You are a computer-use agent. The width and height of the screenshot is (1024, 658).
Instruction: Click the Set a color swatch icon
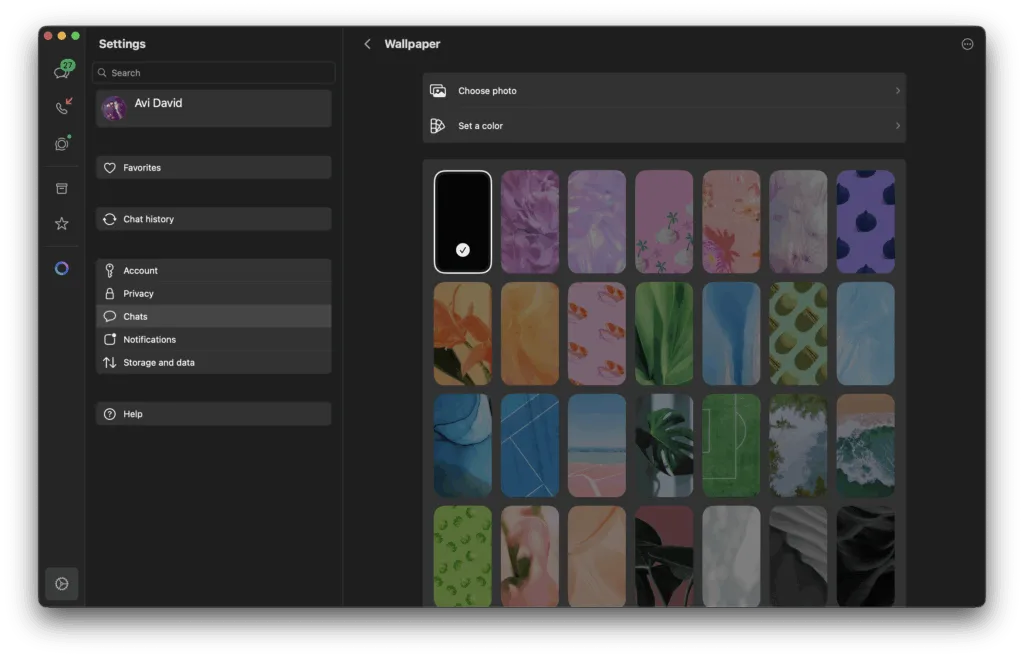pos(438,125)
